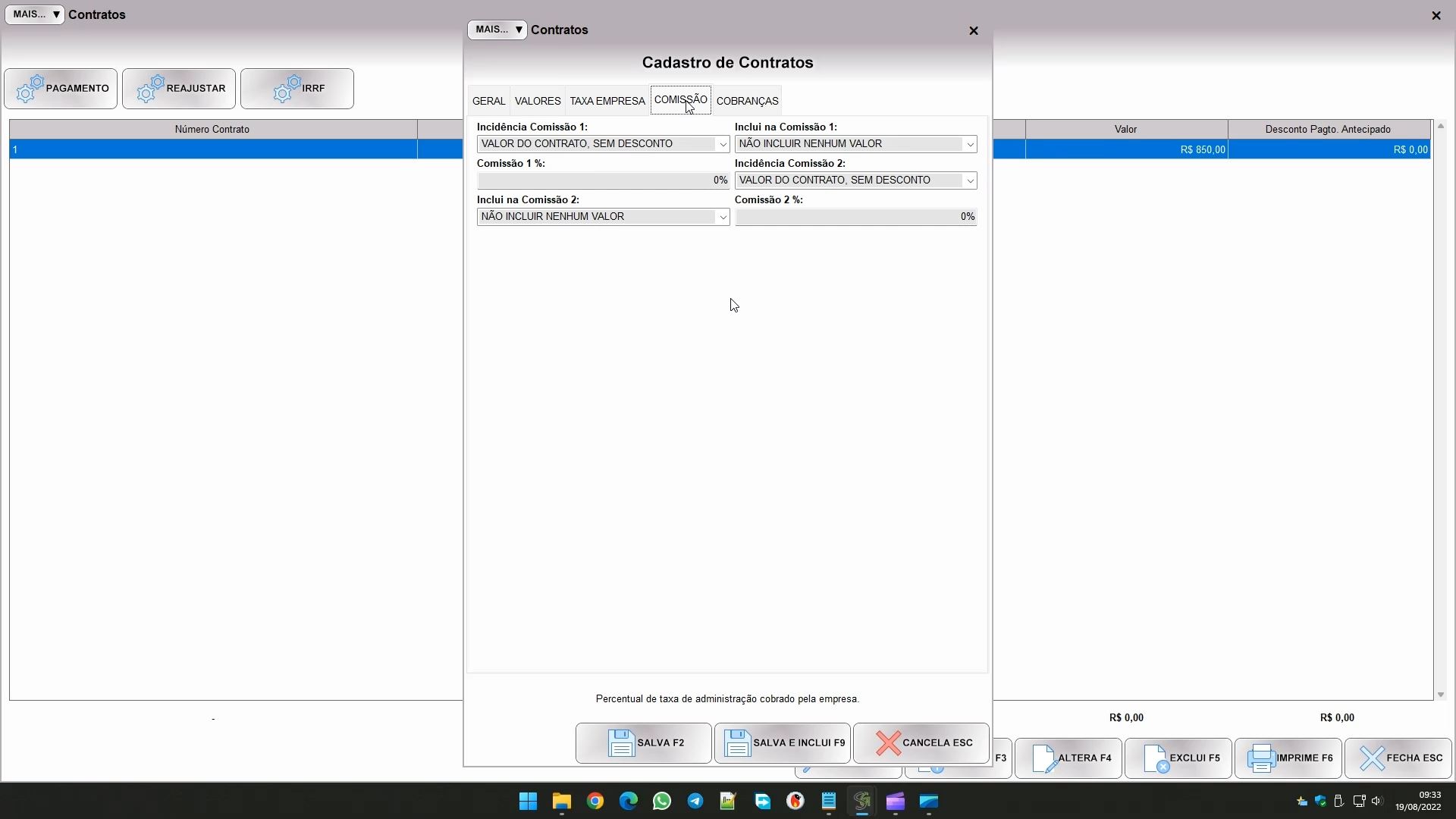Open WhatsApp from the taskbar
The image size is (1456, 819).
click(x=661, y=802)
